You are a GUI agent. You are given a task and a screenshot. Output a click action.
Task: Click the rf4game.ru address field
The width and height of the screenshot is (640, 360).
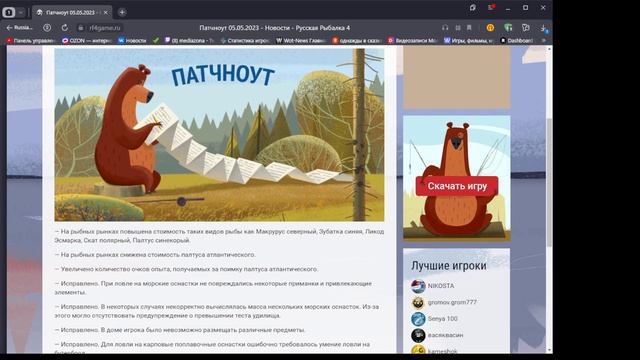pyautogui.click(x=105, y=28)
